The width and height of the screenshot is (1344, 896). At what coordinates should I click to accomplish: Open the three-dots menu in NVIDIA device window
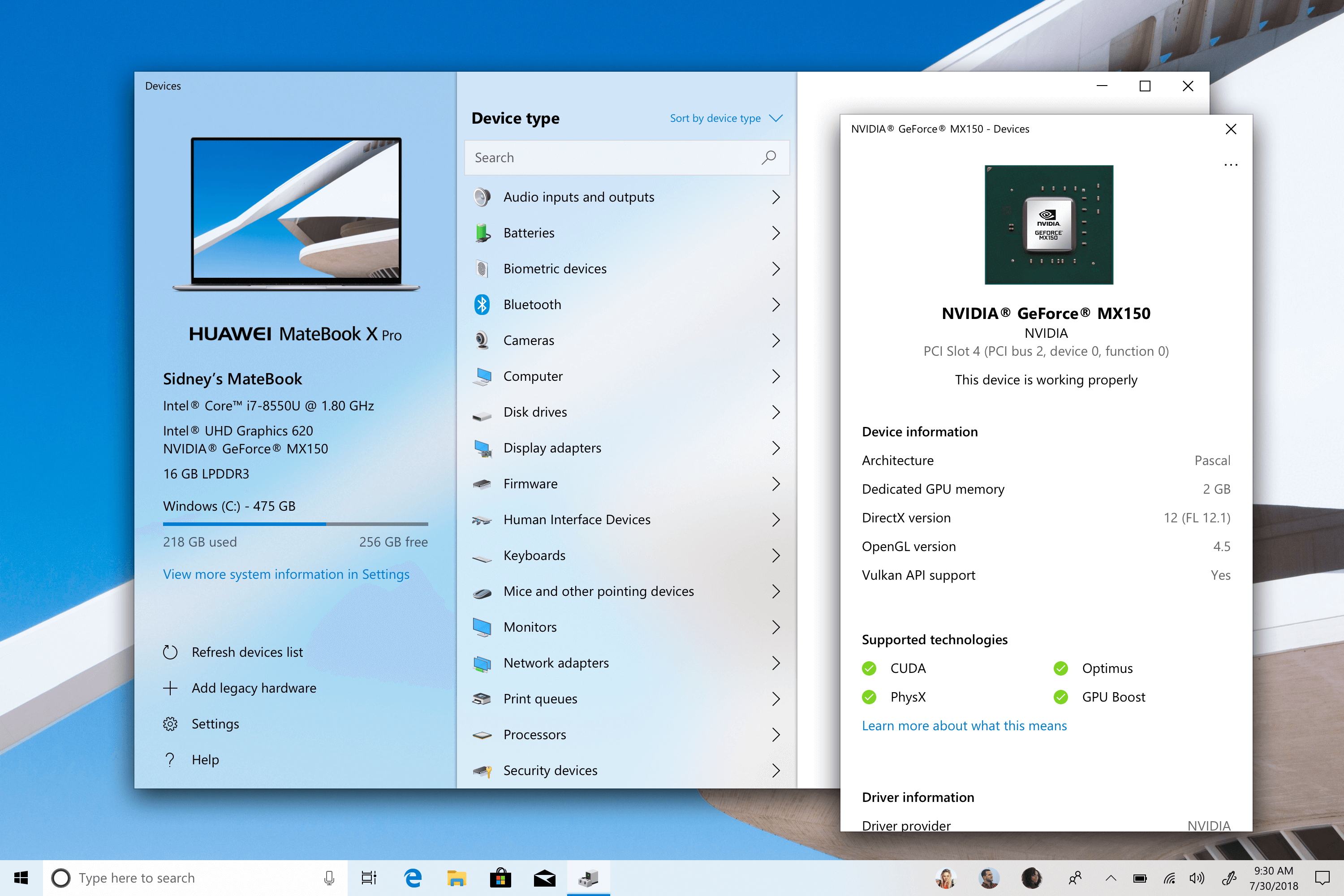[1230, 164]
